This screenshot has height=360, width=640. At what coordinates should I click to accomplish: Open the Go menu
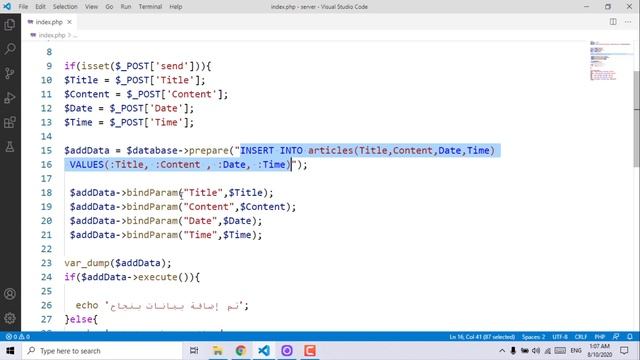[109, 7]
